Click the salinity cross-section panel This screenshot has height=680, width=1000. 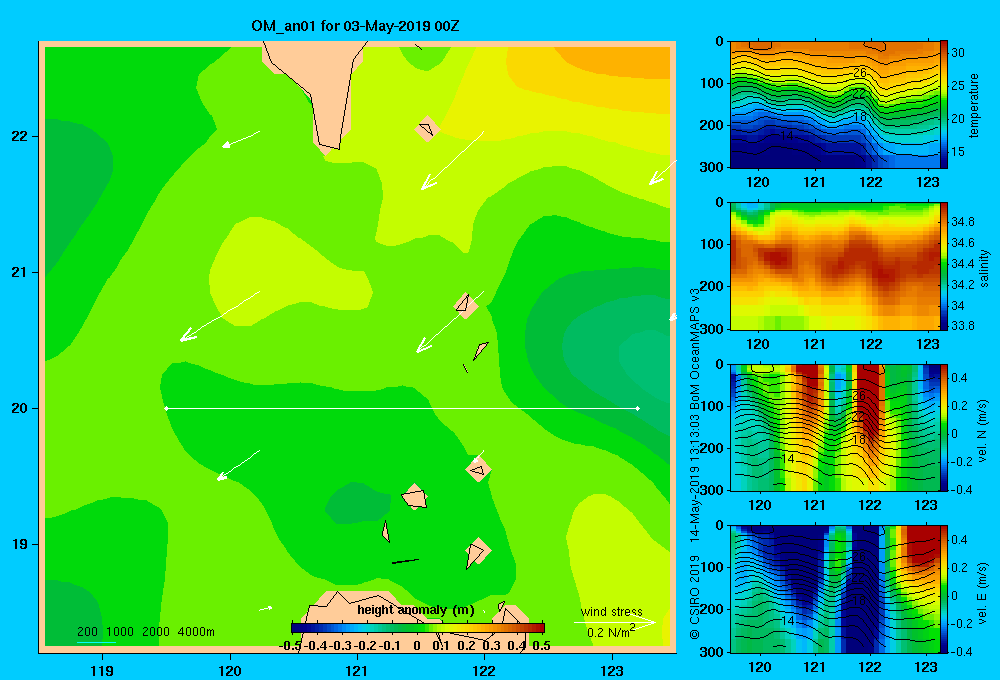(x=835, y=266)
